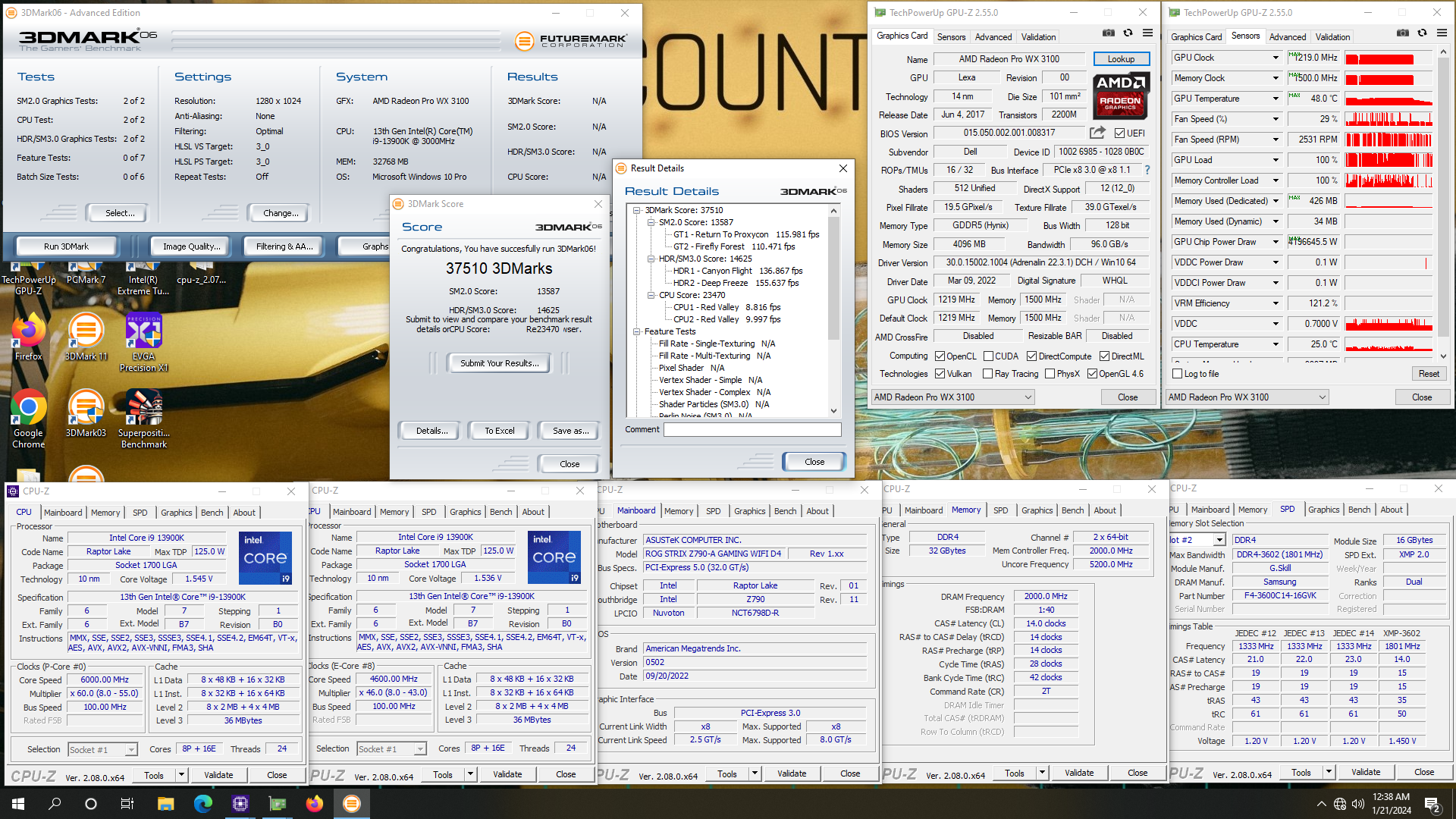
Task: Open the Fan Speed (RPM) sensor dropdown
Action: (x=1276, y=140)
